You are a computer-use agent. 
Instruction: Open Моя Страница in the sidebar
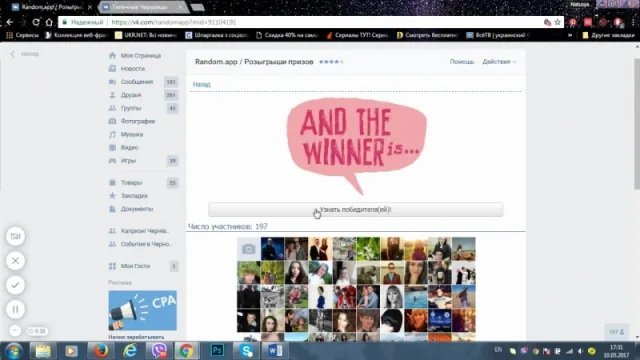coord(135,56)
